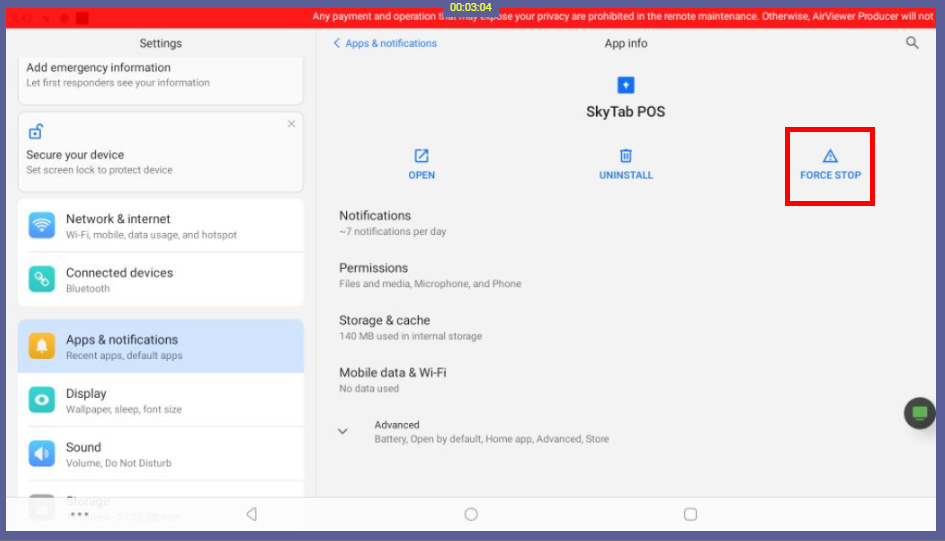Click the 'Wallpaper, sleep, font size' subtitle
The width and height of the screenshot is (945, 541).
pyautogui.click(x=124, y=409)
